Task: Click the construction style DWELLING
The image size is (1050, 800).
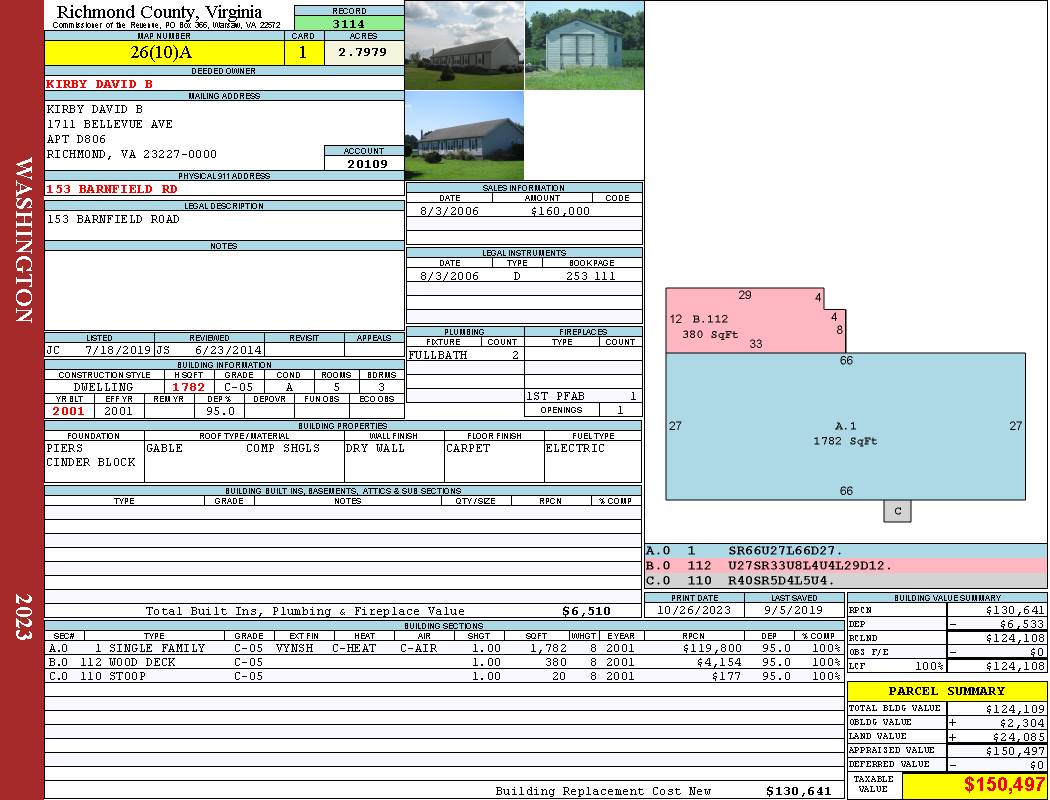Action: 103,387
